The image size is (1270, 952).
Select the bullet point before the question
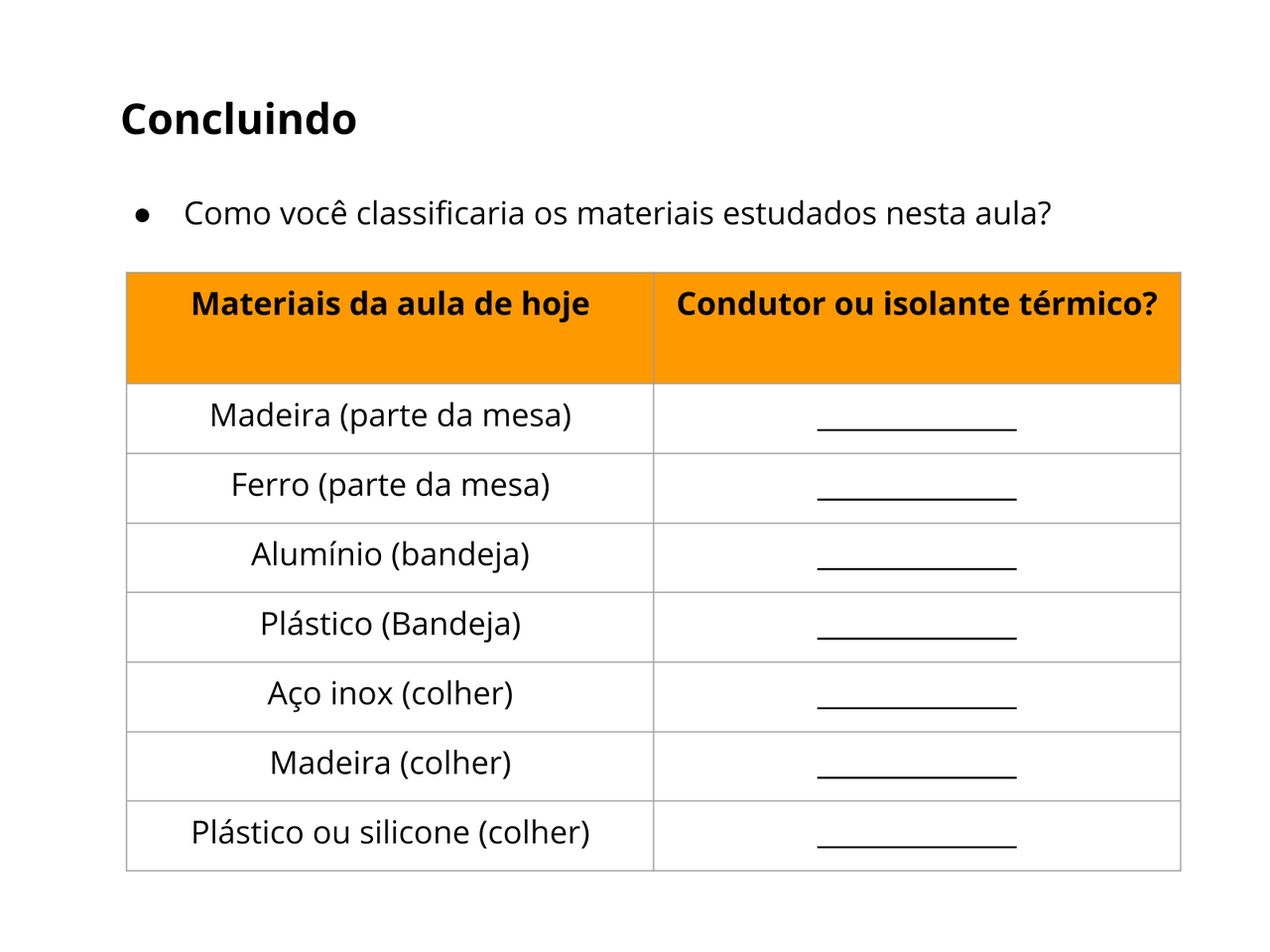[142, 214]
